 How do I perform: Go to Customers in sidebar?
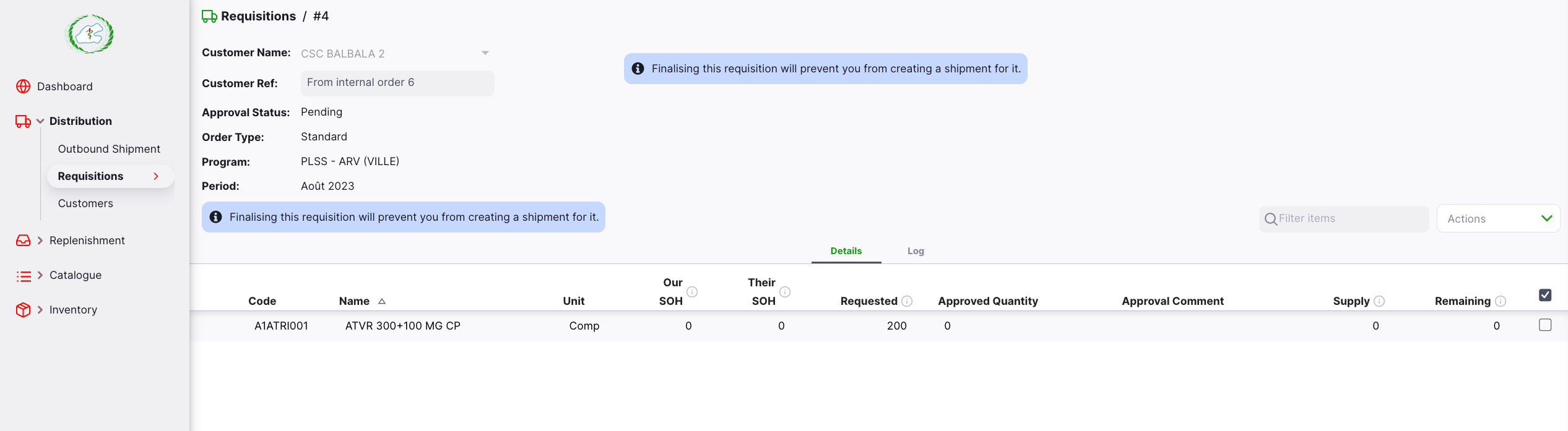85,203
